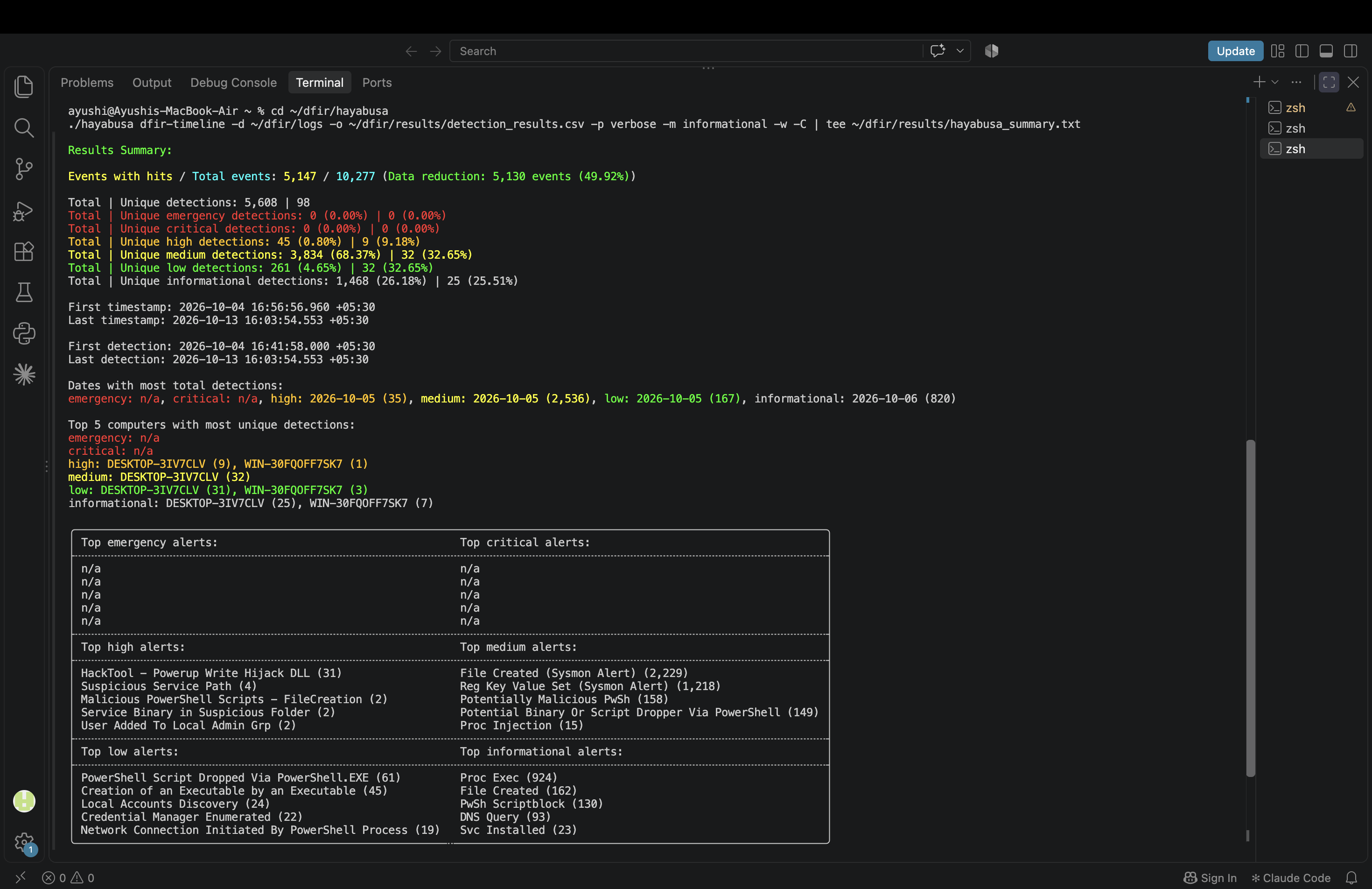Create a new terminal with plus button
The width and height of the screenshot is (1372, 889).
pyautogui.click(x=1259, y=83)
